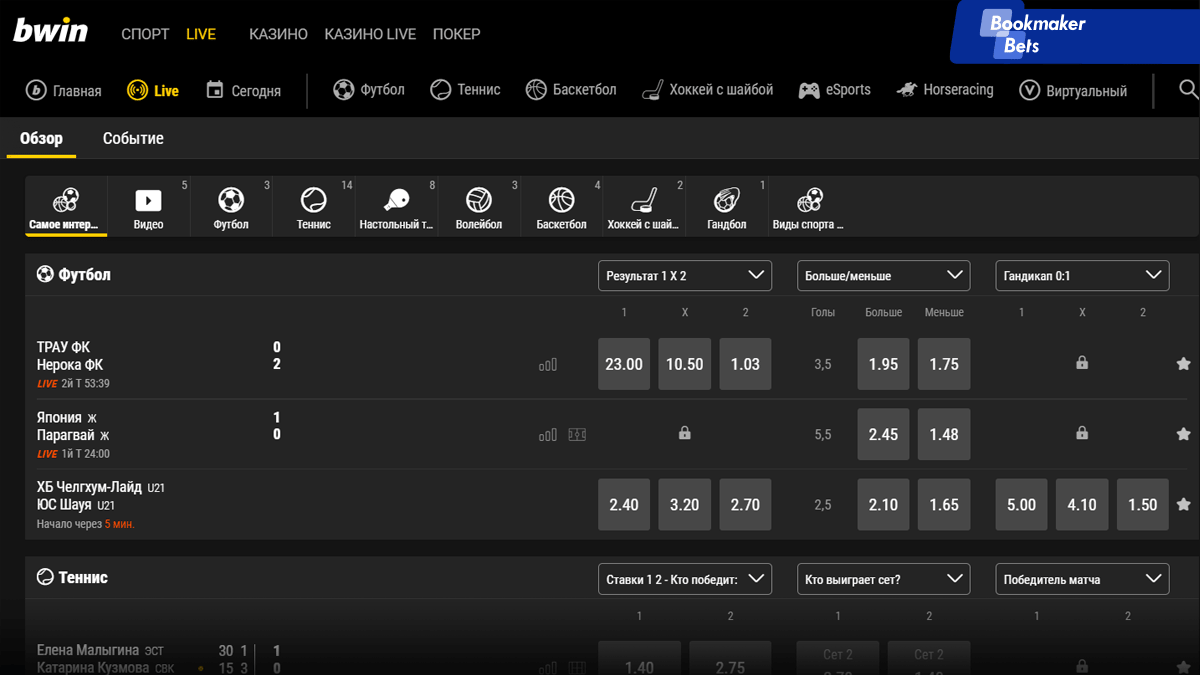The height and width of the screenshot is (675, 1200).
Task: Switch to the Событие tab
Action: [133, 138]
